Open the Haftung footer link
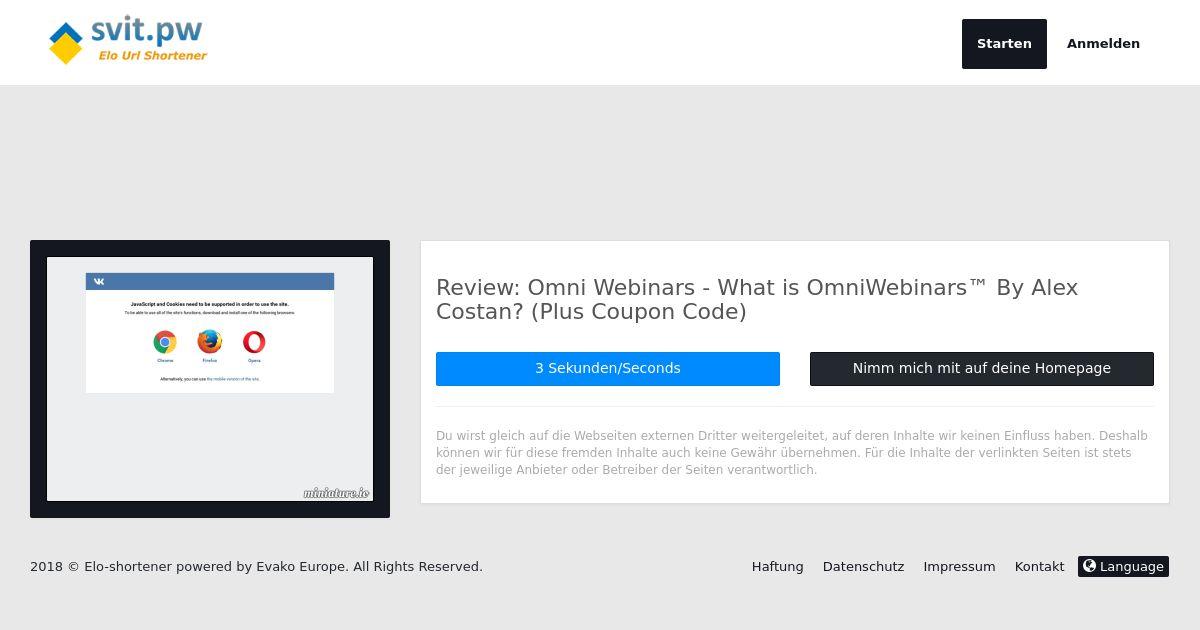The height and width of the screenshot is (630, 1200). coord(778,566)
